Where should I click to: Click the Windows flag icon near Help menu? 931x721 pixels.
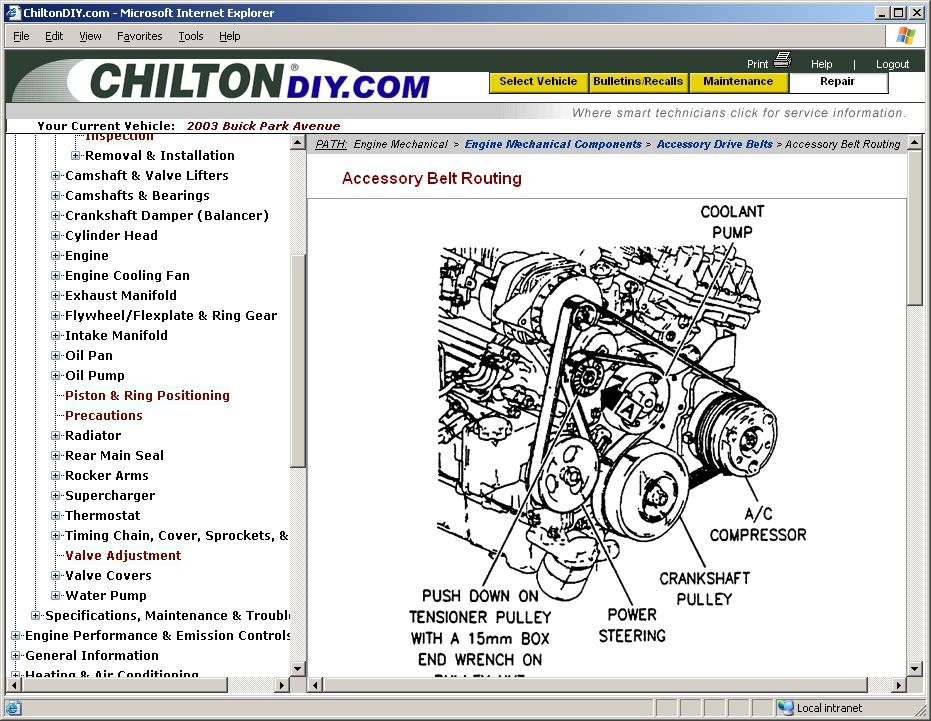coord(906,36)
